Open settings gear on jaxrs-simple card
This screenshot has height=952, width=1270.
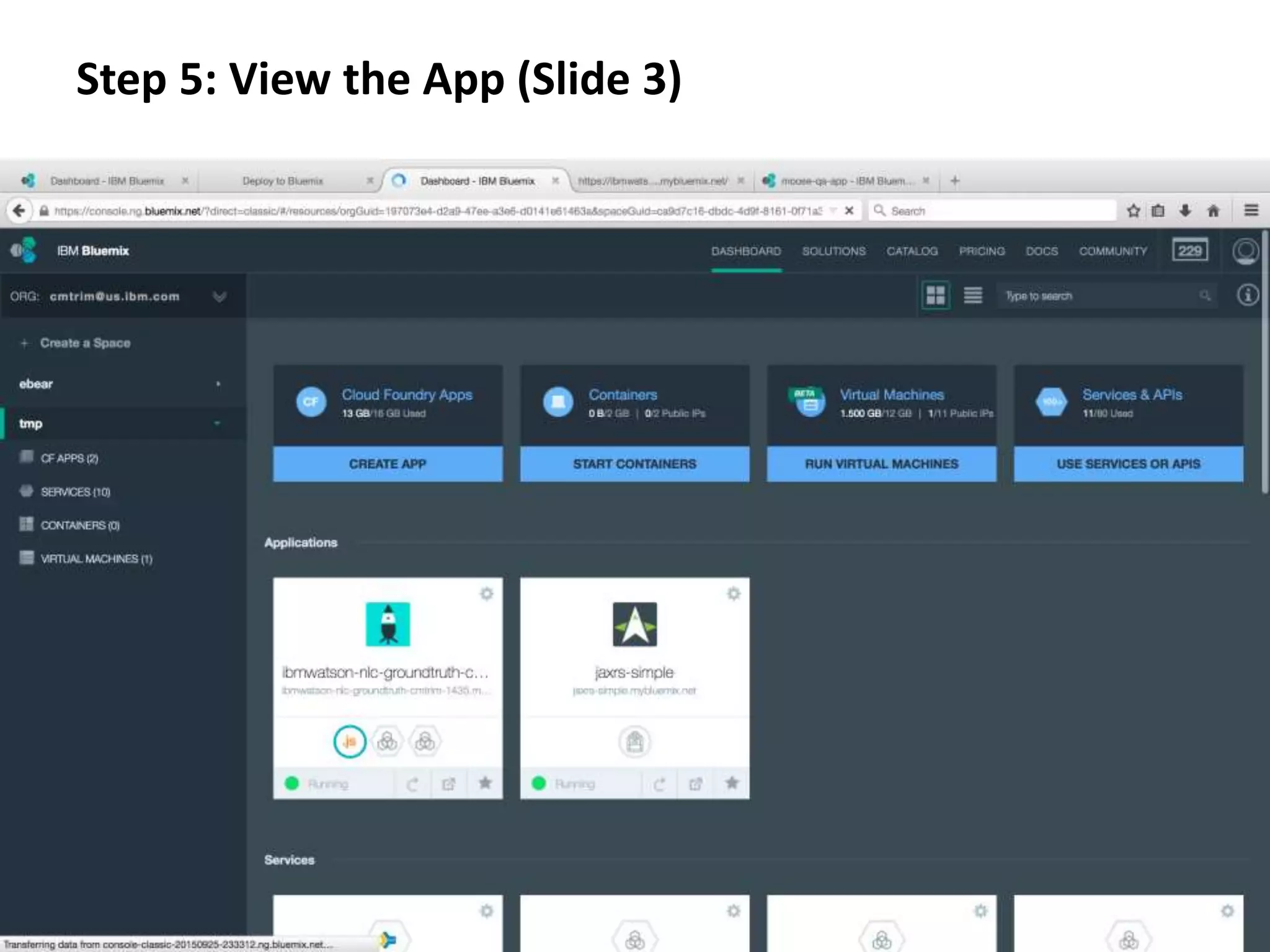click(734, 594)
